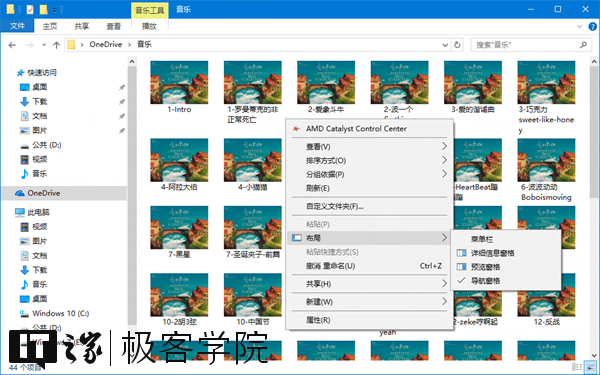Go up one folder level arrow
600x375 pixels.
57,45
